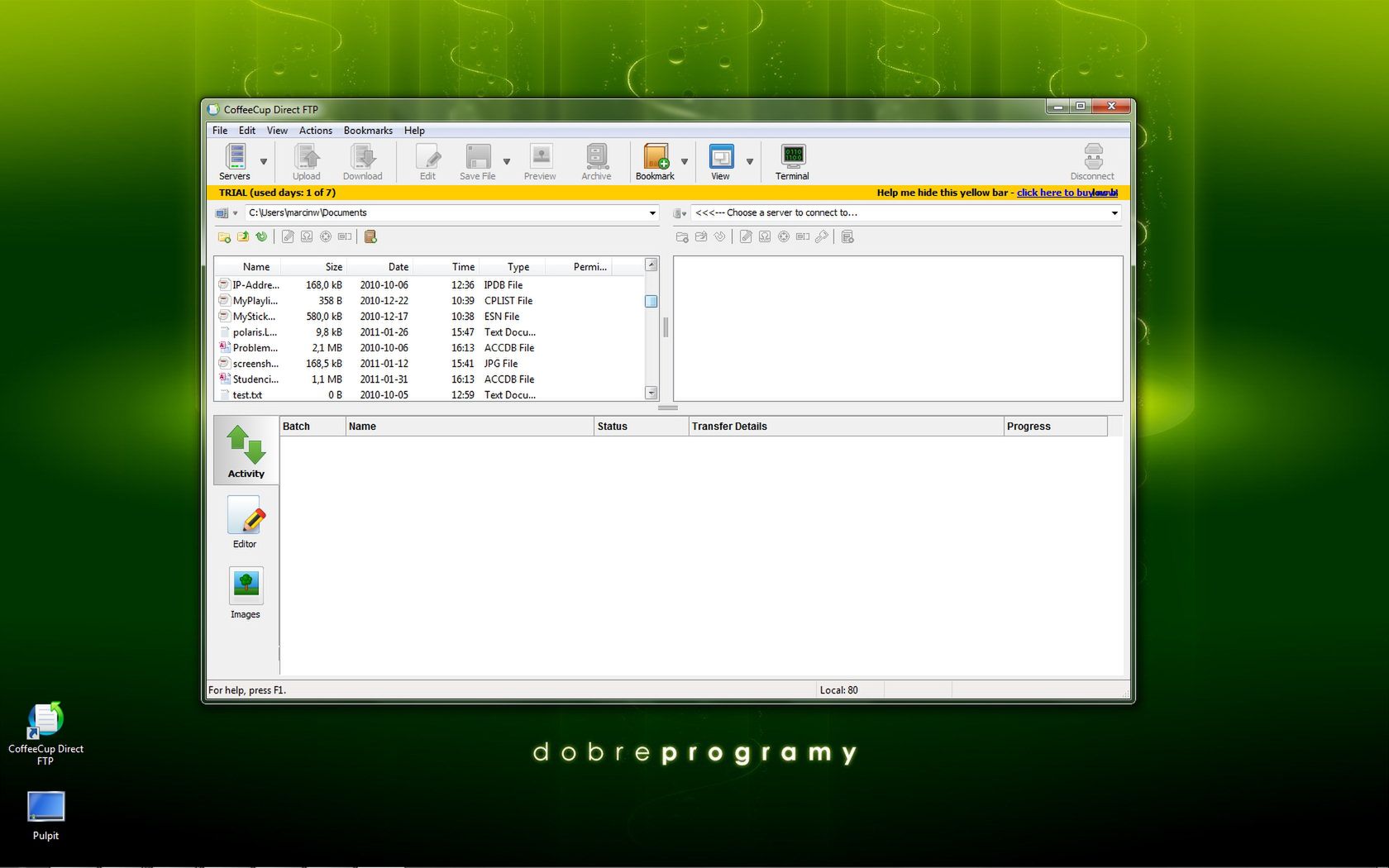Expand the View dropdown arrow

750,162
